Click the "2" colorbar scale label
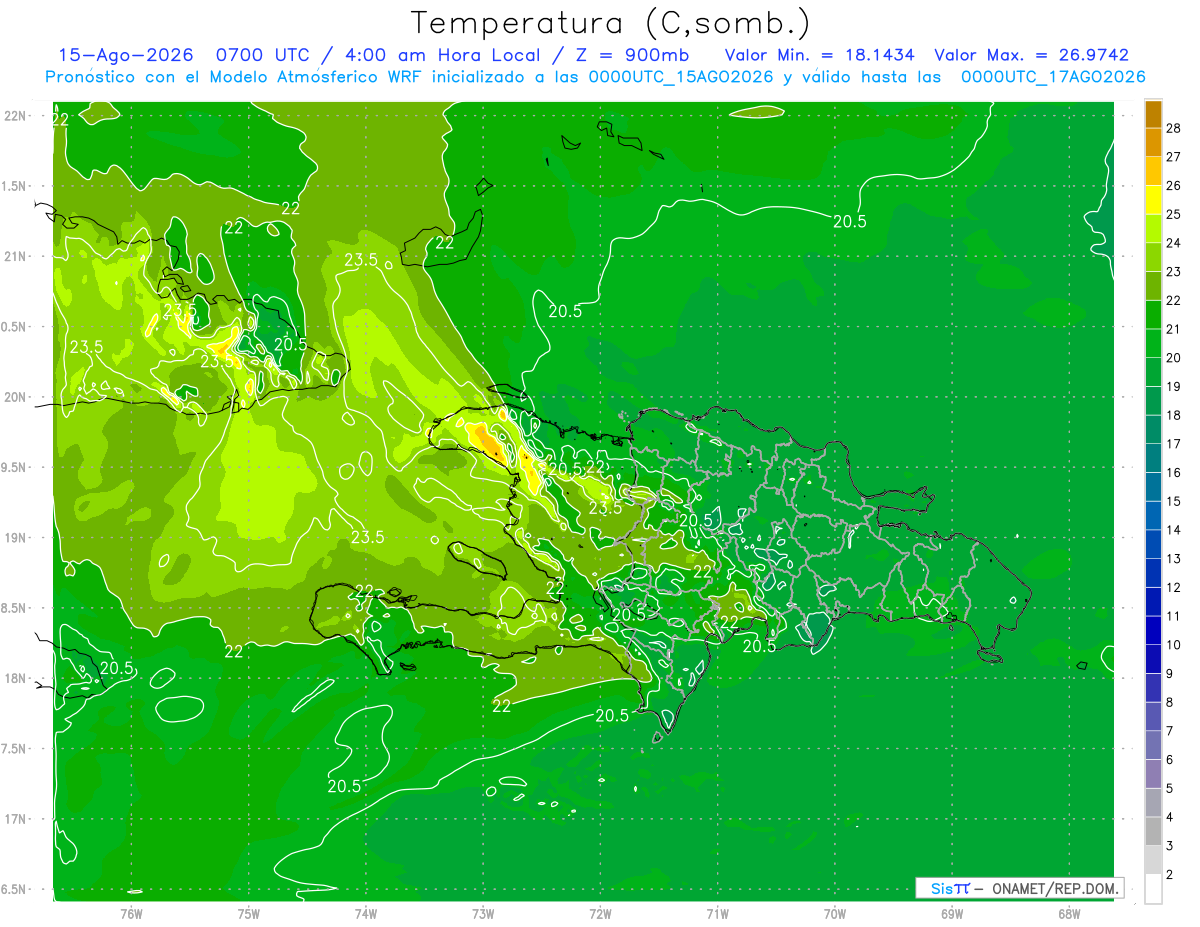This screenshot has width=1200, height=927. (x=1170, y=875)
